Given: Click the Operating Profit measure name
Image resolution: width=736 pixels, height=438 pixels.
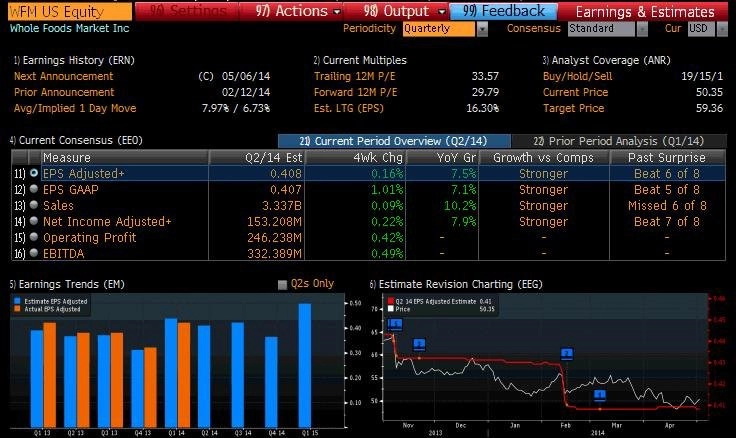Looking at the screenshot, I should click(90, 238).
